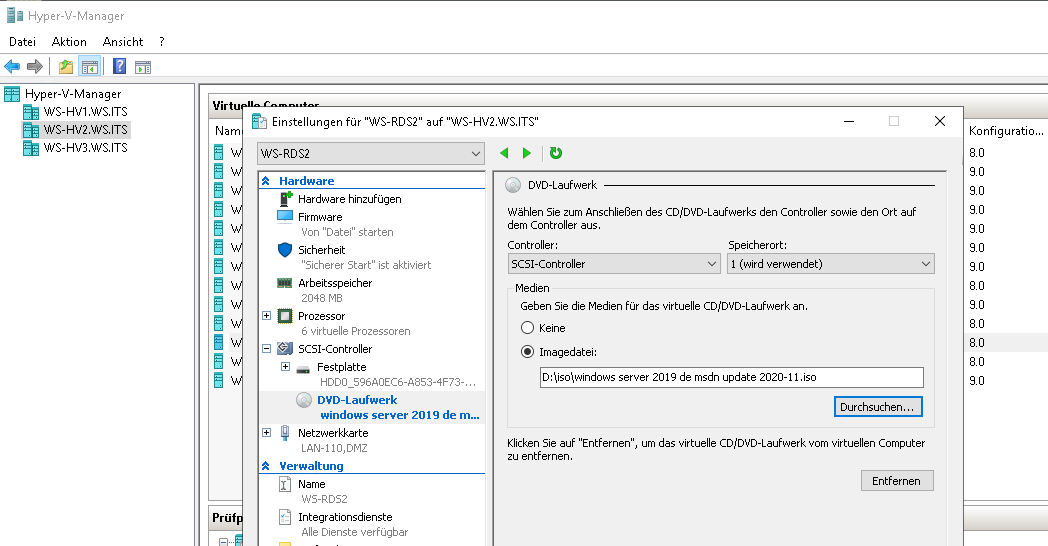Click "2048 MB" memory value text
Screen dimensions: 1048x546
pos(321,298)
